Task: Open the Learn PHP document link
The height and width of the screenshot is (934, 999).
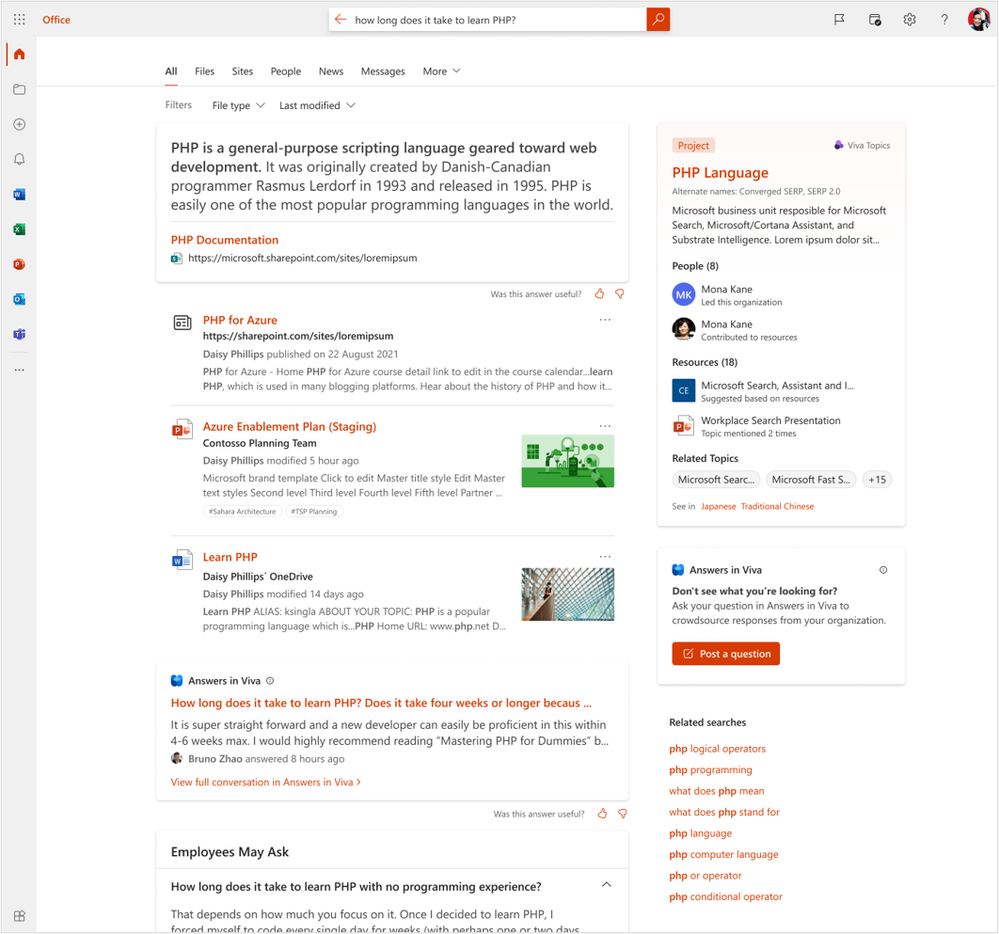Action: click(x=230, y=557)
